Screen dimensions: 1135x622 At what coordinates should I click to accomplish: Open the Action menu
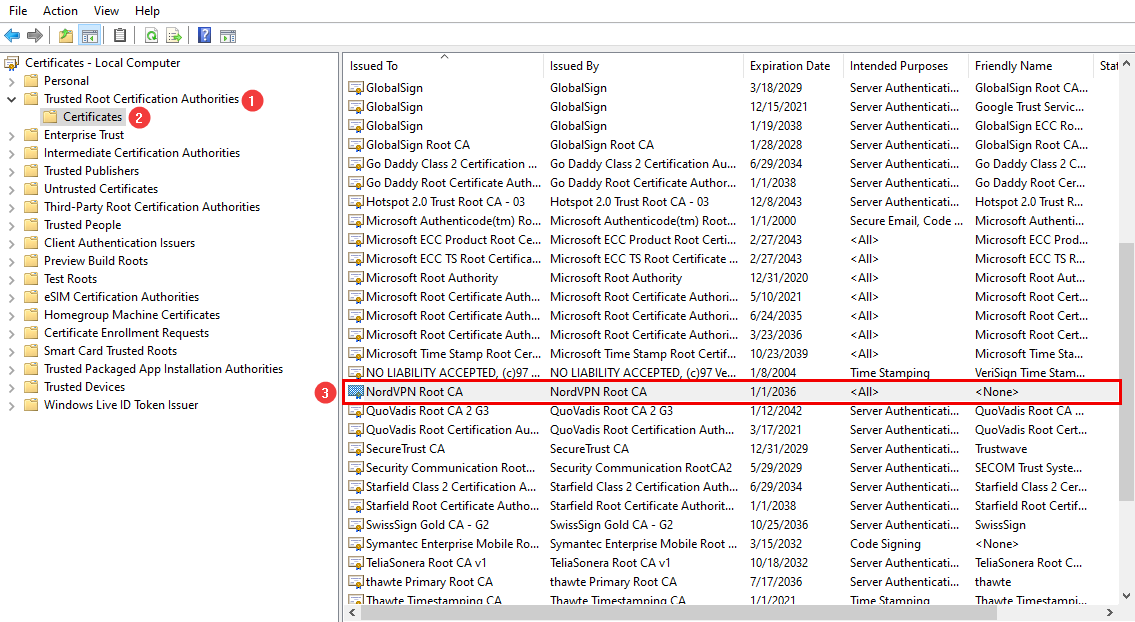point(60,11)
